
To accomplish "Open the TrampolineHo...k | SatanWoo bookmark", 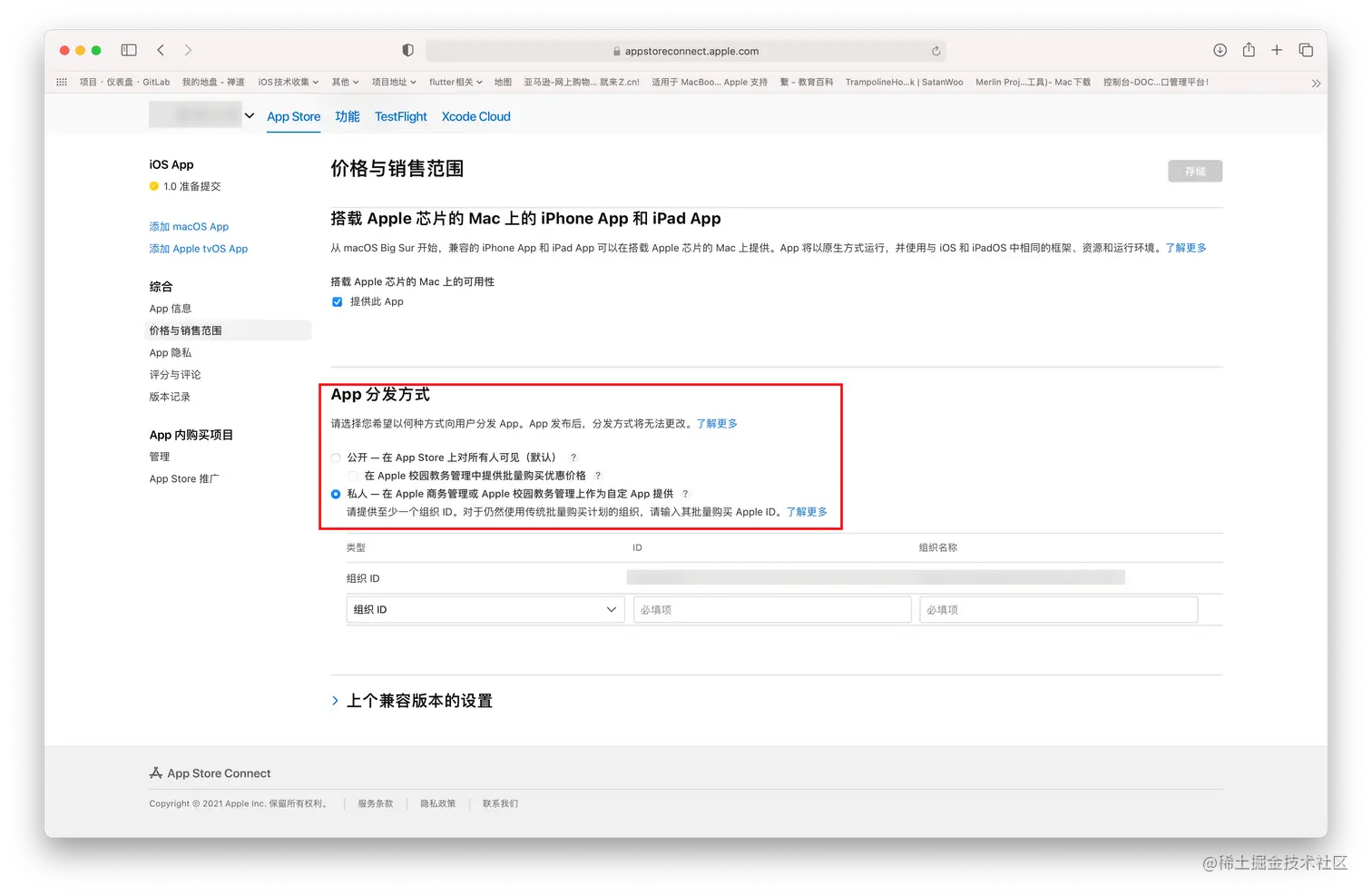I will [905, 82].
